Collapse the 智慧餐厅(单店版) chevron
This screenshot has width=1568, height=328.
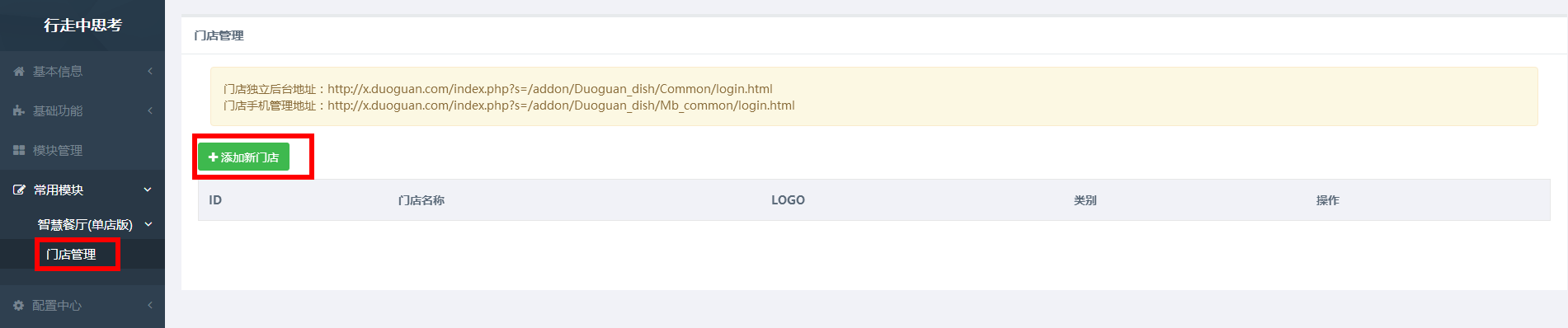(149, 225)
